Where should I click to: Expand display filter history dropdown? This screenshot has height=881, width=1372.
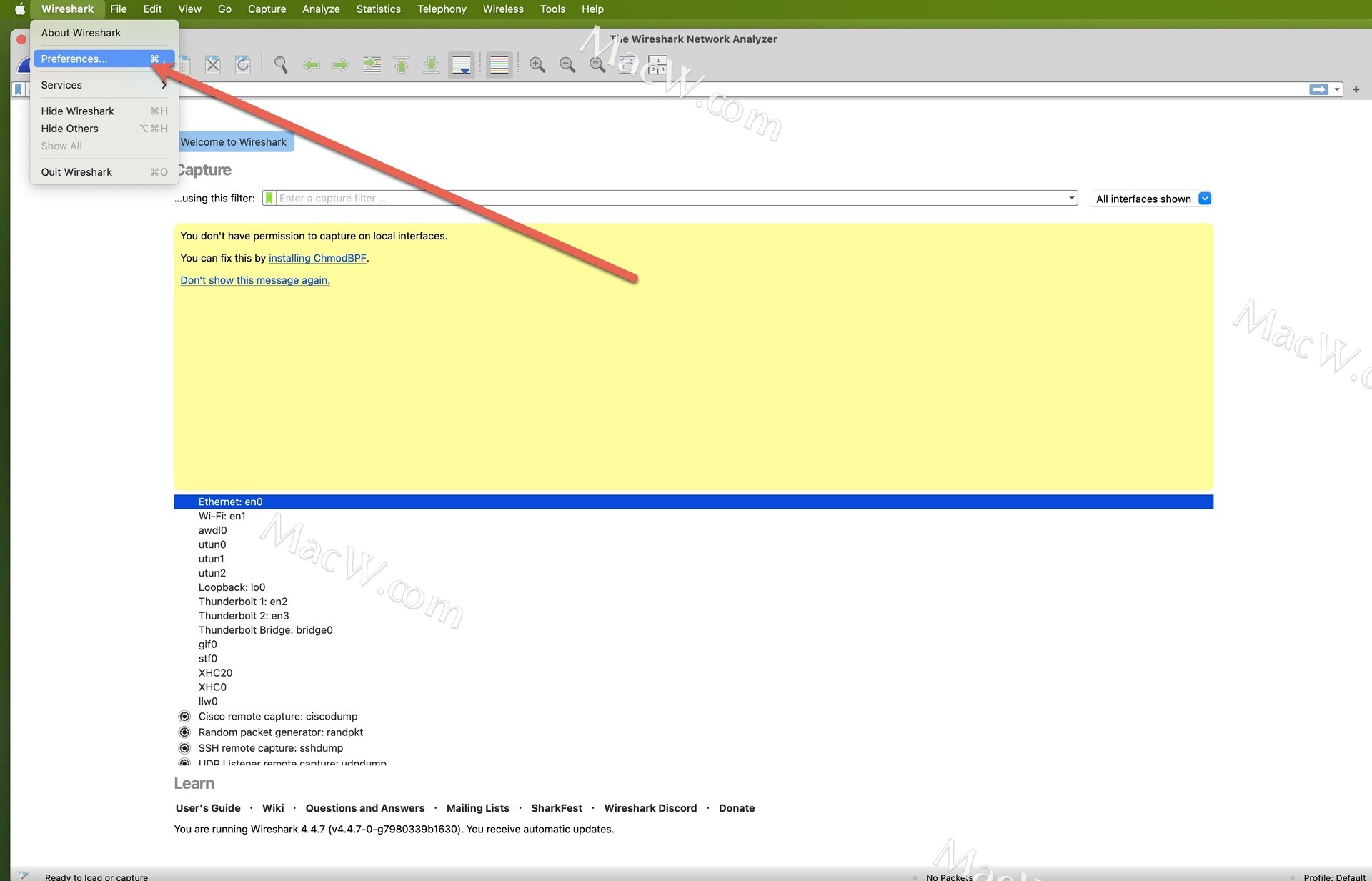1337,89
